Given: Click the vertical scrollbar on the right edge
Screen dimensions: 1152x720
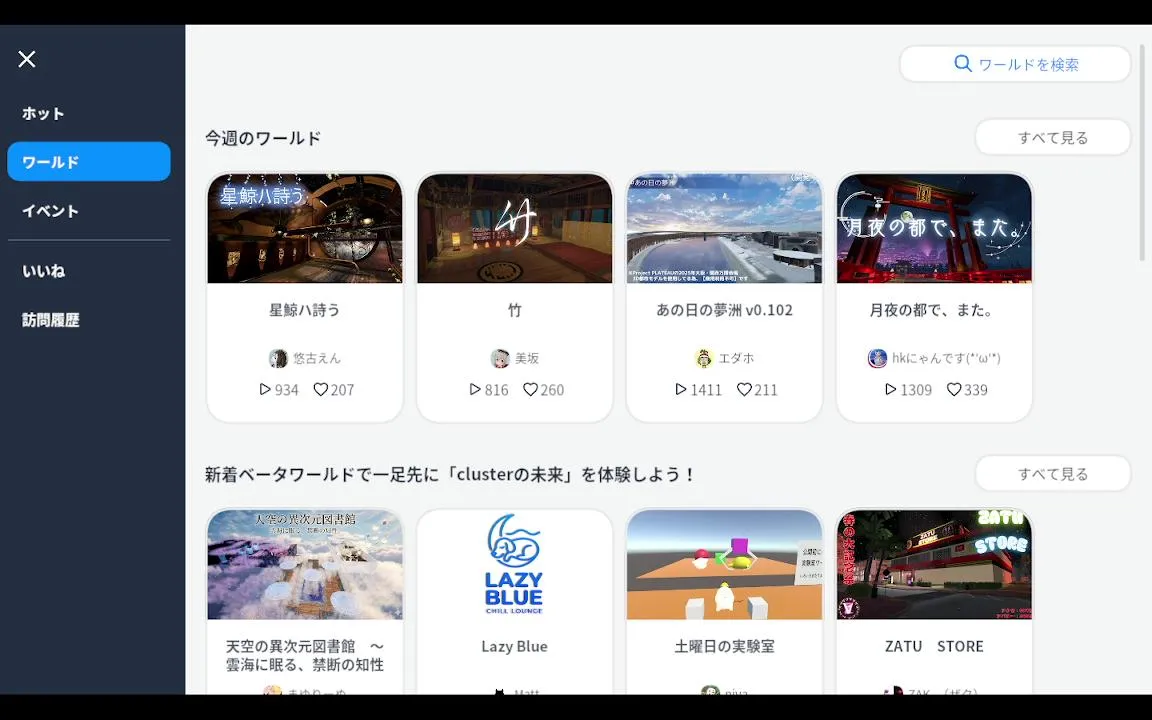Looking at the screenshot, I should 1142,153.
